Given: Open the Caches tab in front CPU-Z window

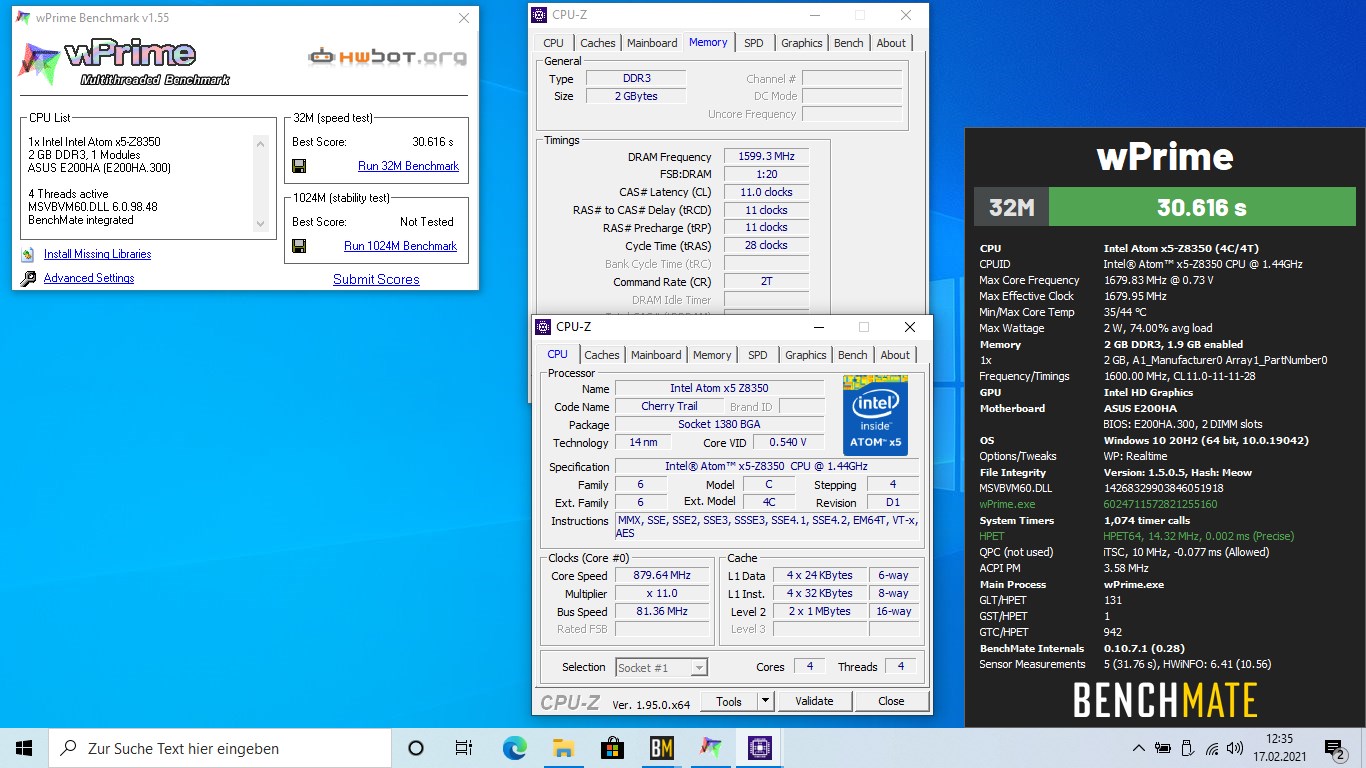Looking at the screenshot, I should point(602,355).
